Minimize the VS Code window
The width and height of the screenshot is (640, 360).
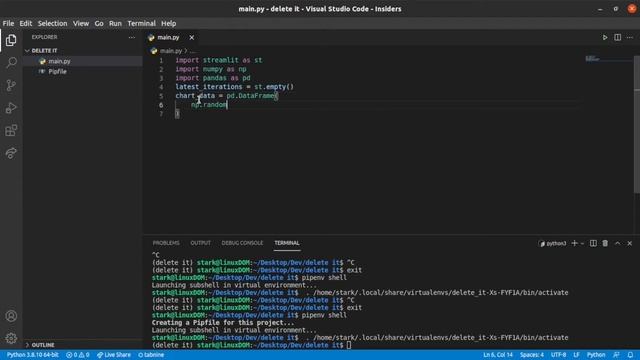click(x=600, y=9)
